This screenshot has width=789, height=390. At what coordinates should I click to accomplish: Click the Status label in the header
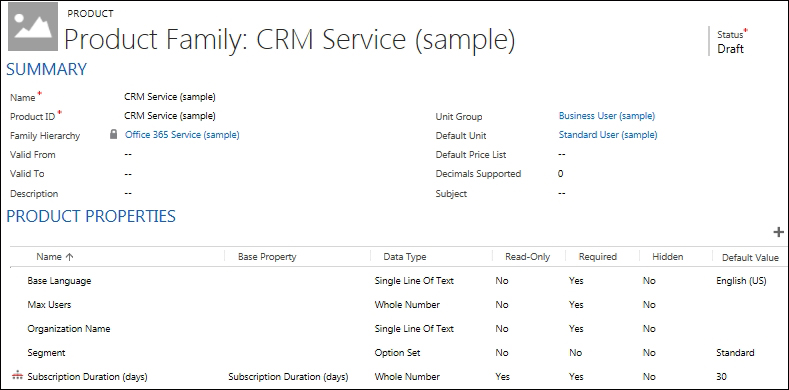tap(730, 35)
